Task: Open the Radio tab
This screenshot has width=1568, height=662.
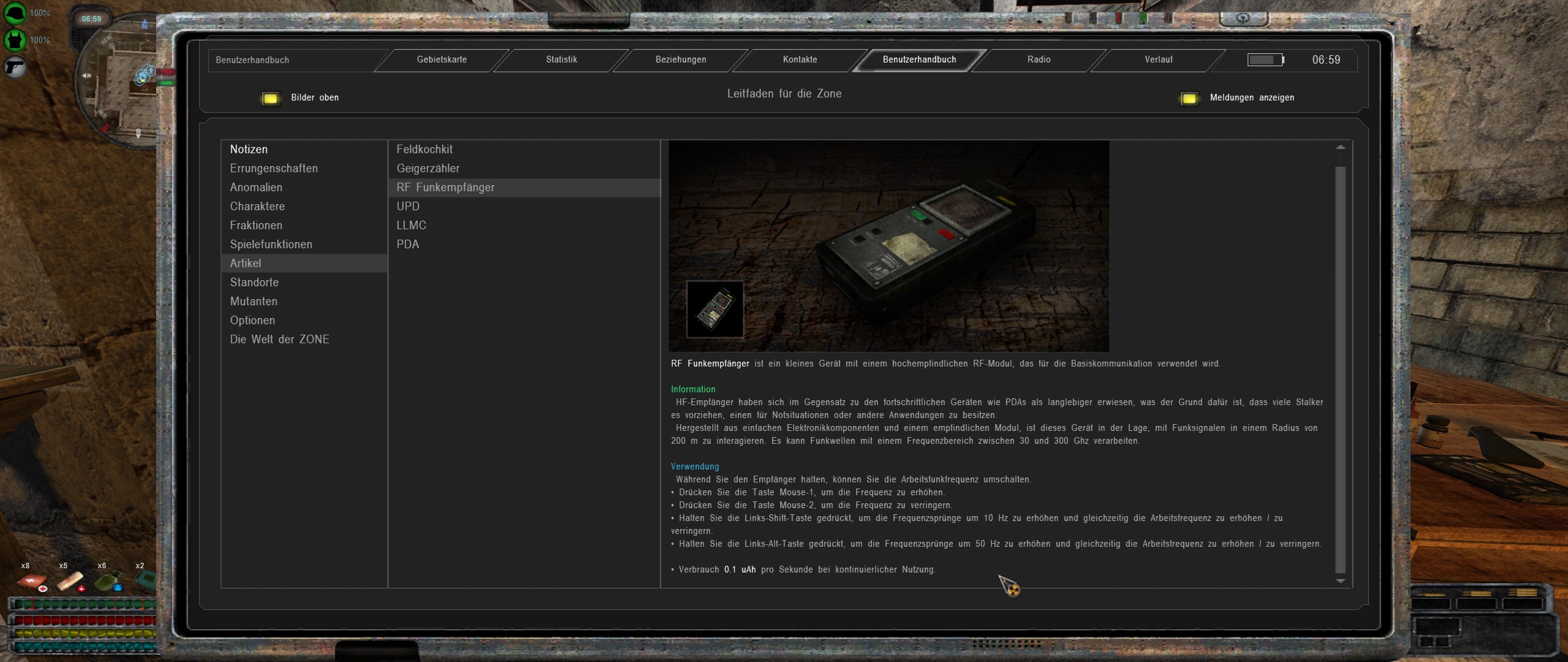Action: coord(1039,59)
